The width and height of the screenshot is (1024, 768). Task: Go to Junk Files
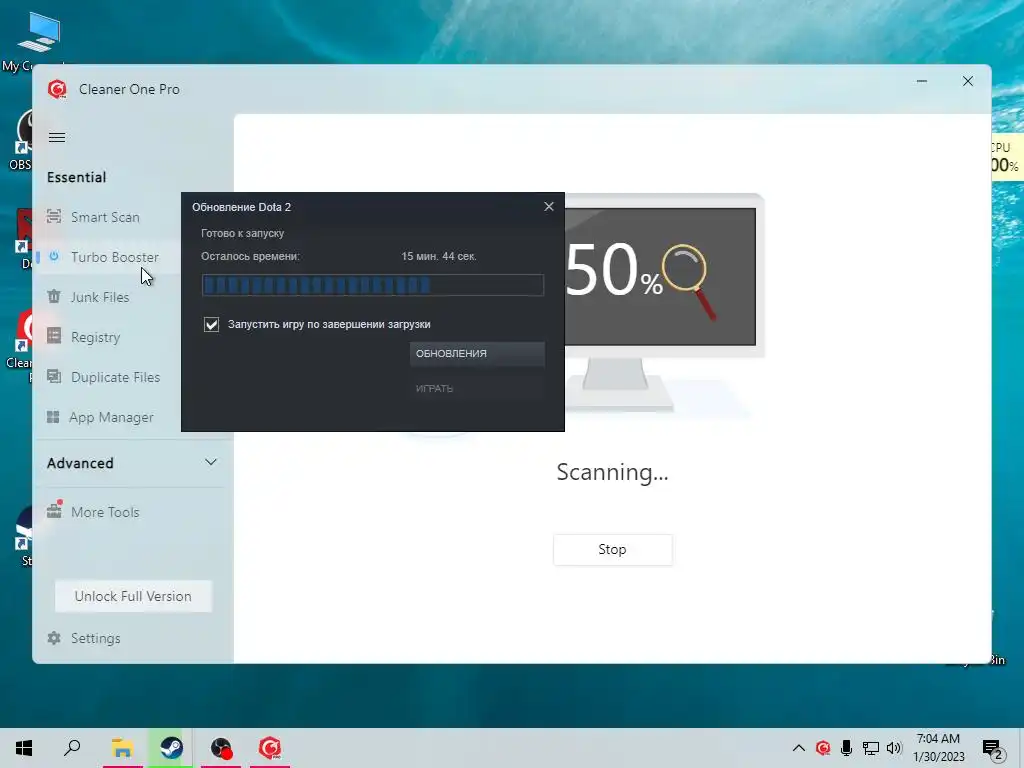tap(100, 297)
